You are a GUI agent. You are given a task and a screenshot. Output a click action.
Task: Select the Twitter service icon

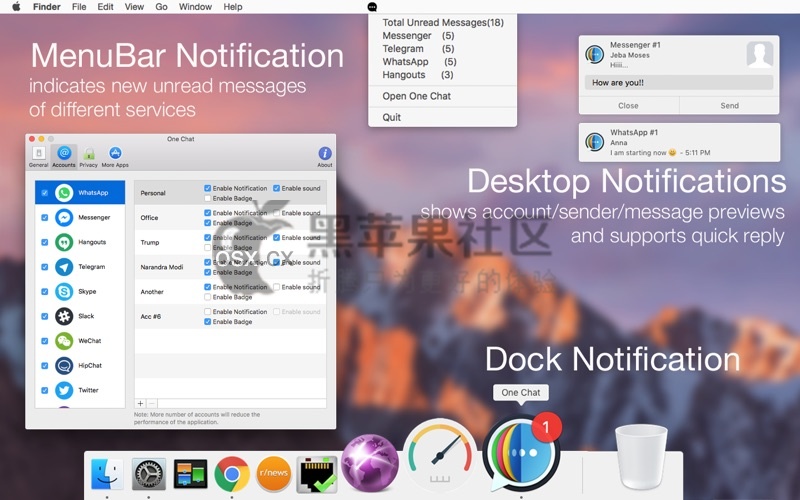(x=64, y=390)
